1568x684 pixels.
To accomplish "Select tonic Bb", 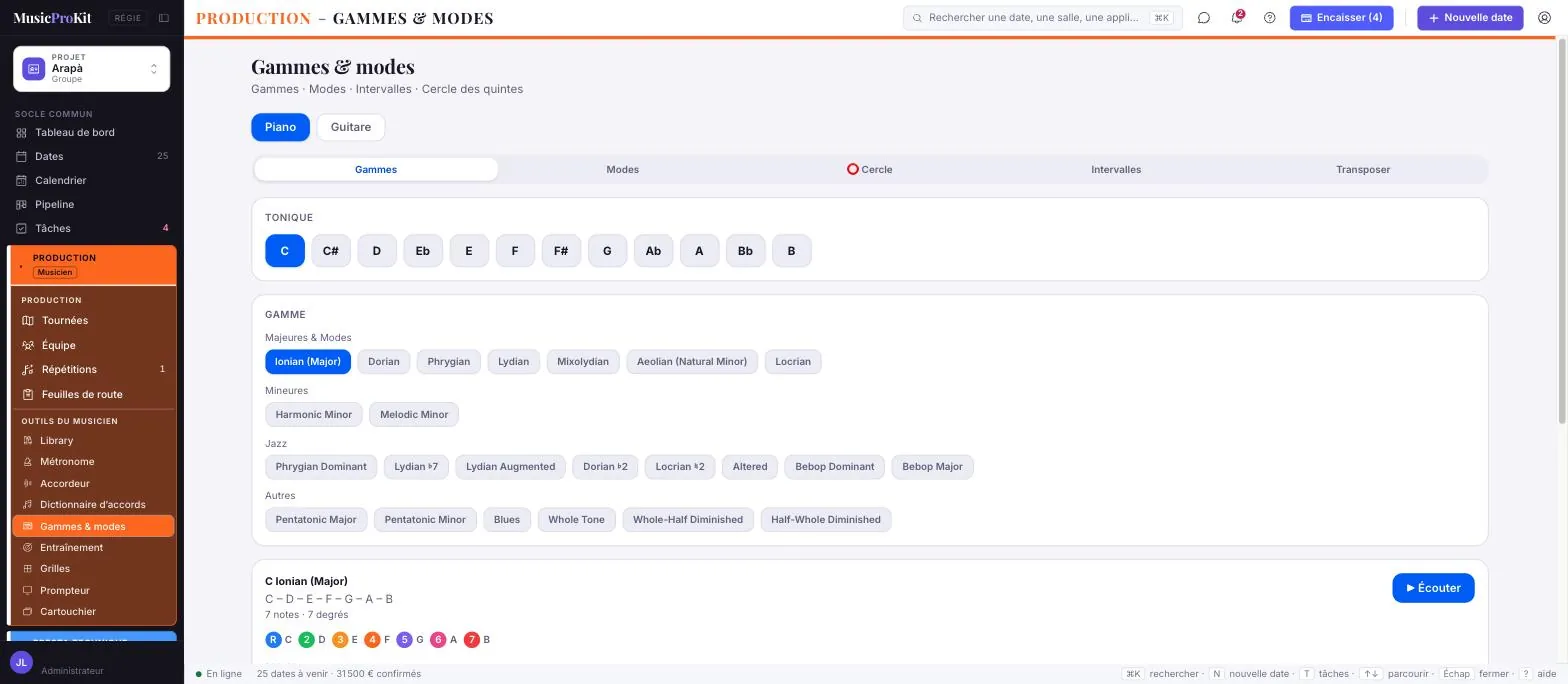I will pos(745,251).
